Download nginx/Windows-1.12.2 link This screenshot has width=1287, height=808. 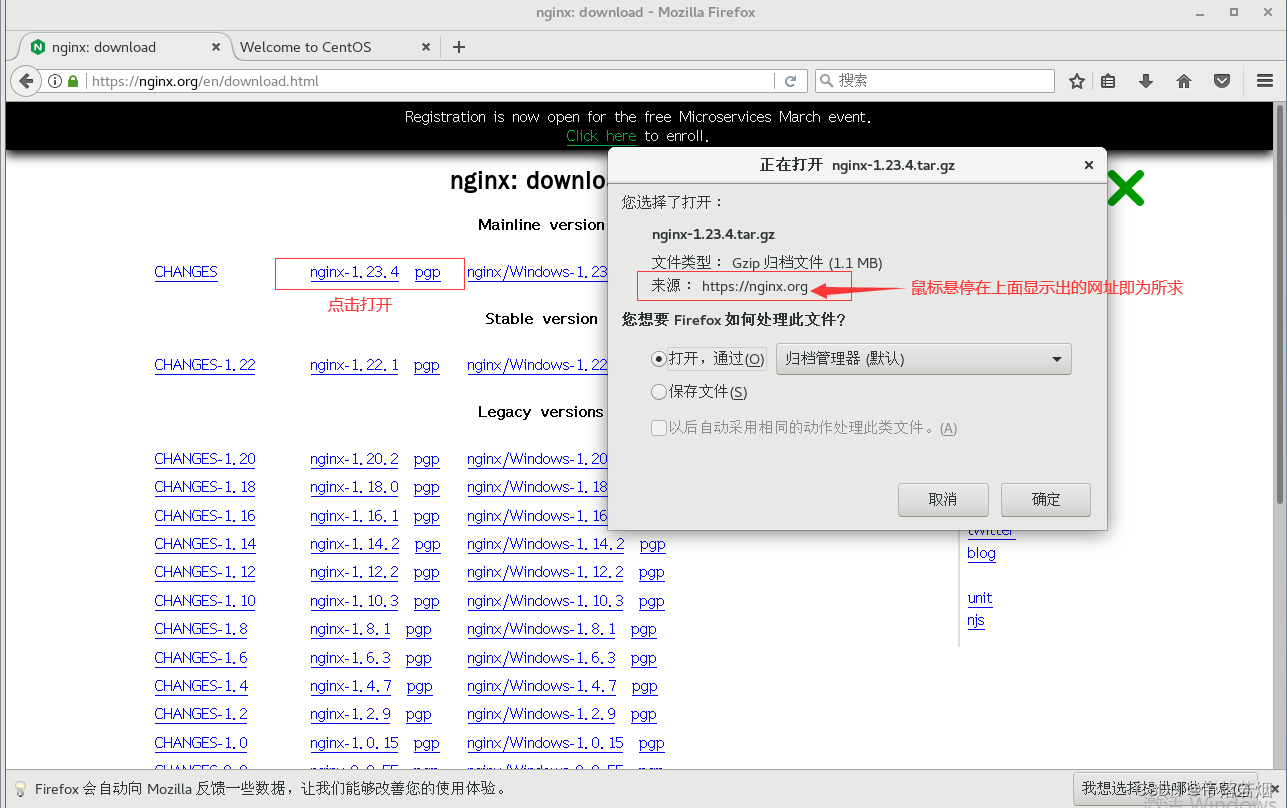point(545,572)
